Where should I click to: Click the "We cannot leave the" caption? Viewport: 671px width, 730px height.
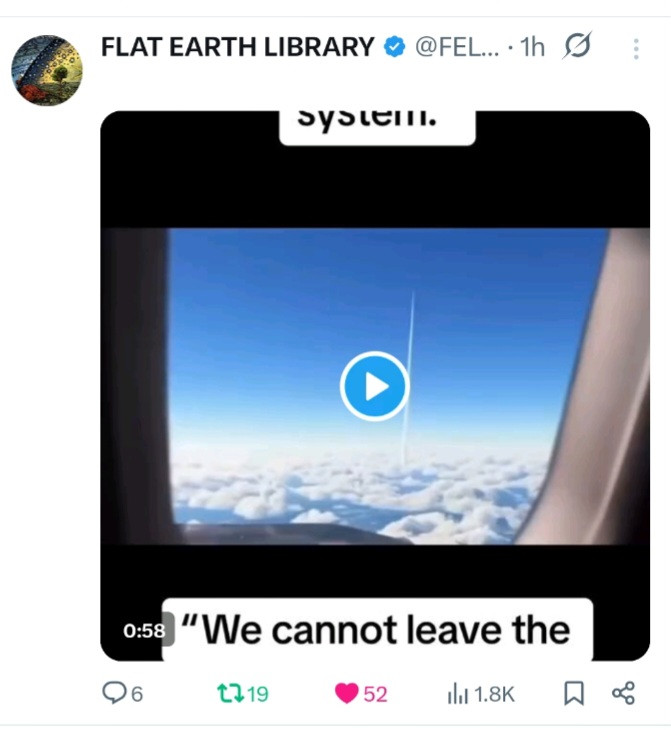(x=375, y=630)
